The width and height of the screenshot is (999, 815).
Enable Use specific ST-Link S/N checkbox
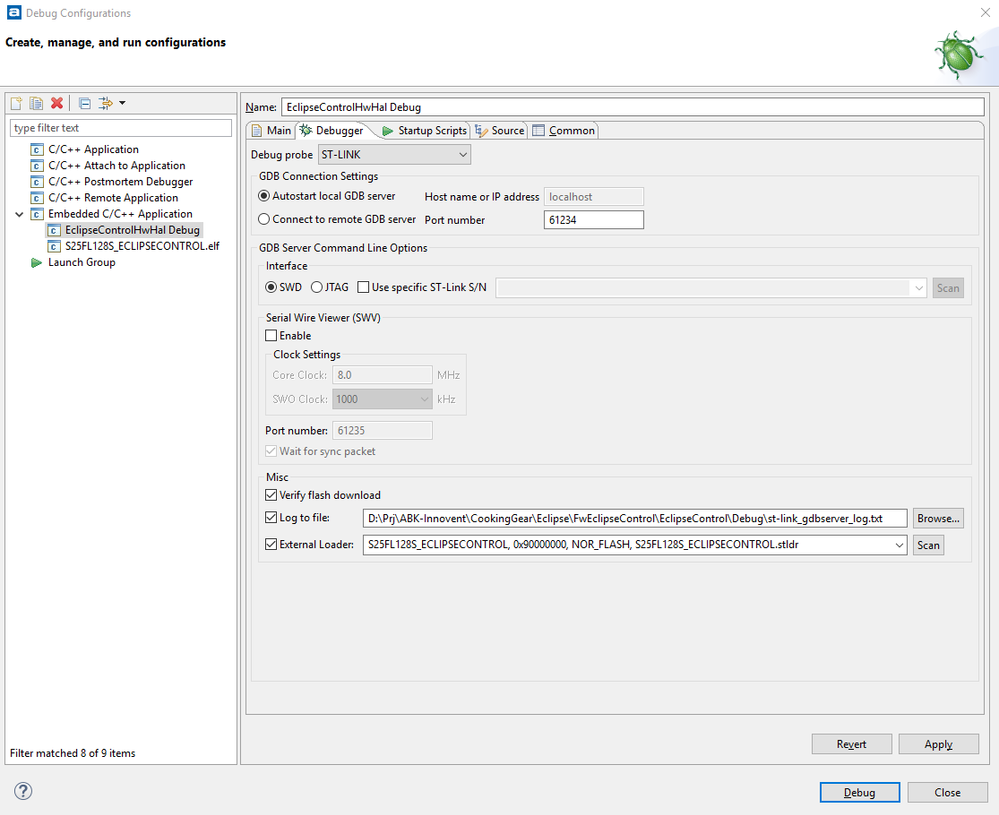tap(363, 287)
